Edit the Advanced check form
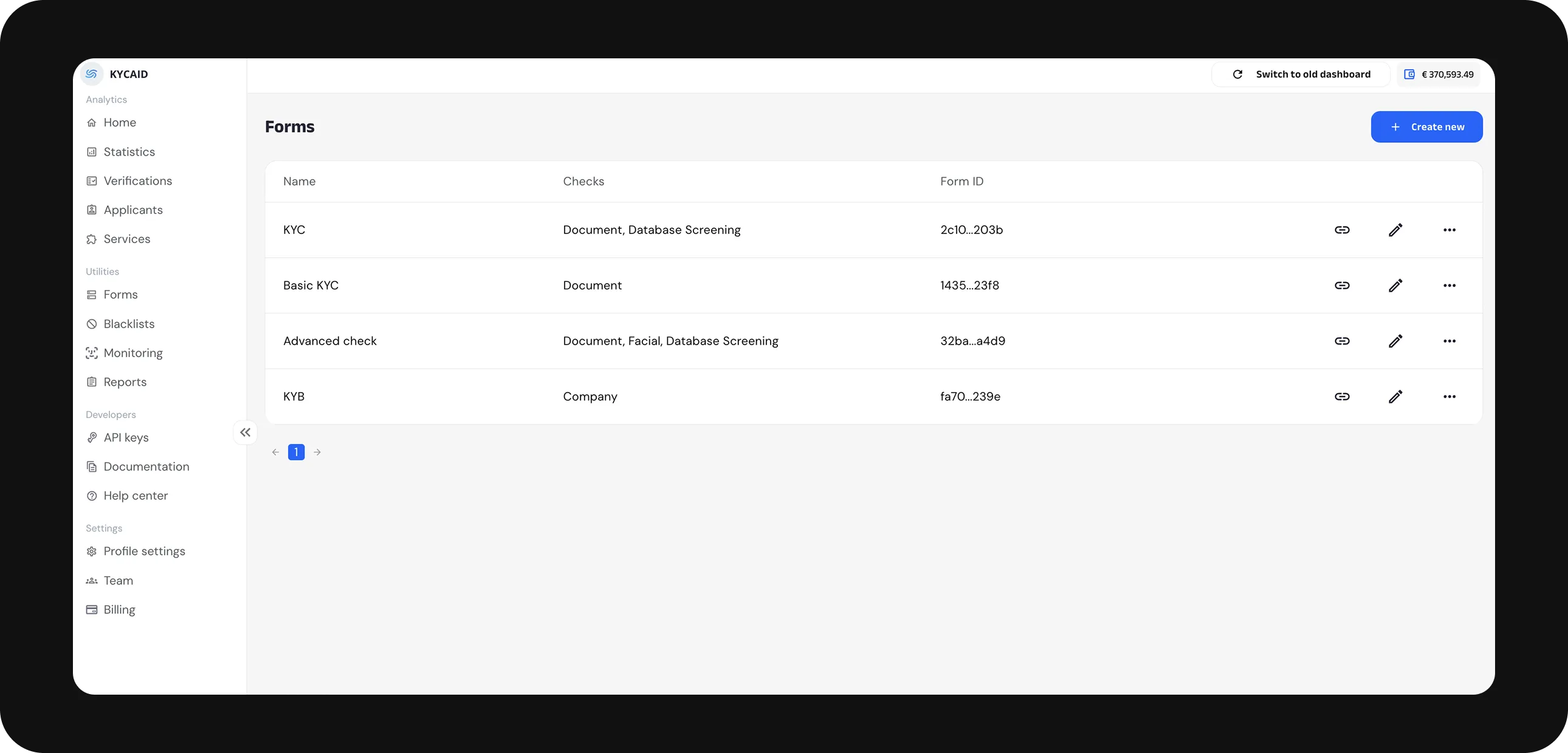The width and height of the screenshot is (1568, 753). [x=1397, y=341]
